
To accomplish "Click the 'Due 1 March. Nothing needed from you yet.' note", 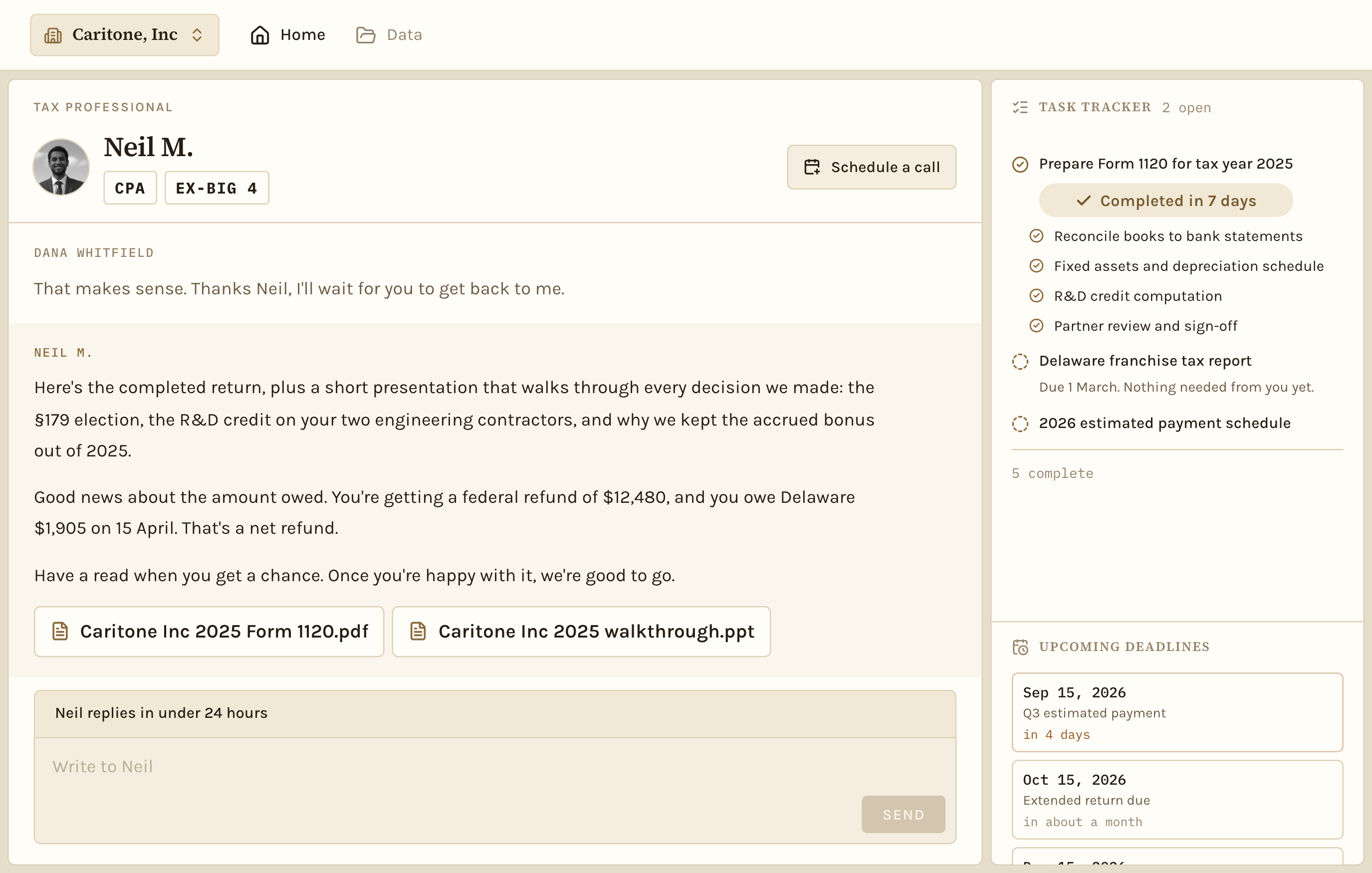I will point(1176,388).
